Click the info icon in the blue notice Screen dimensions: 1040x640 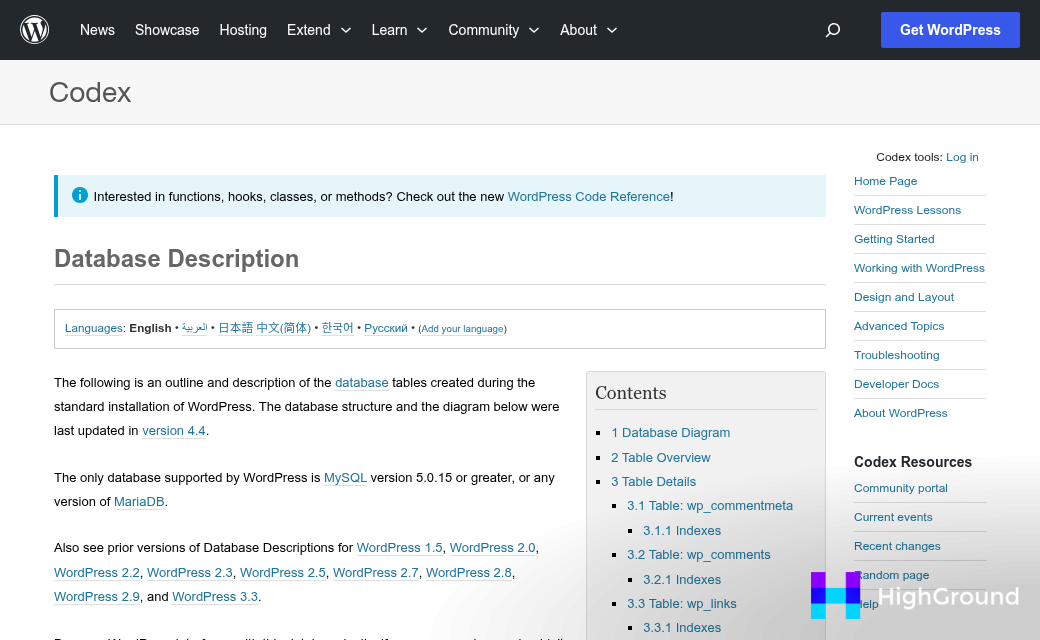click(x=80, y=195)
